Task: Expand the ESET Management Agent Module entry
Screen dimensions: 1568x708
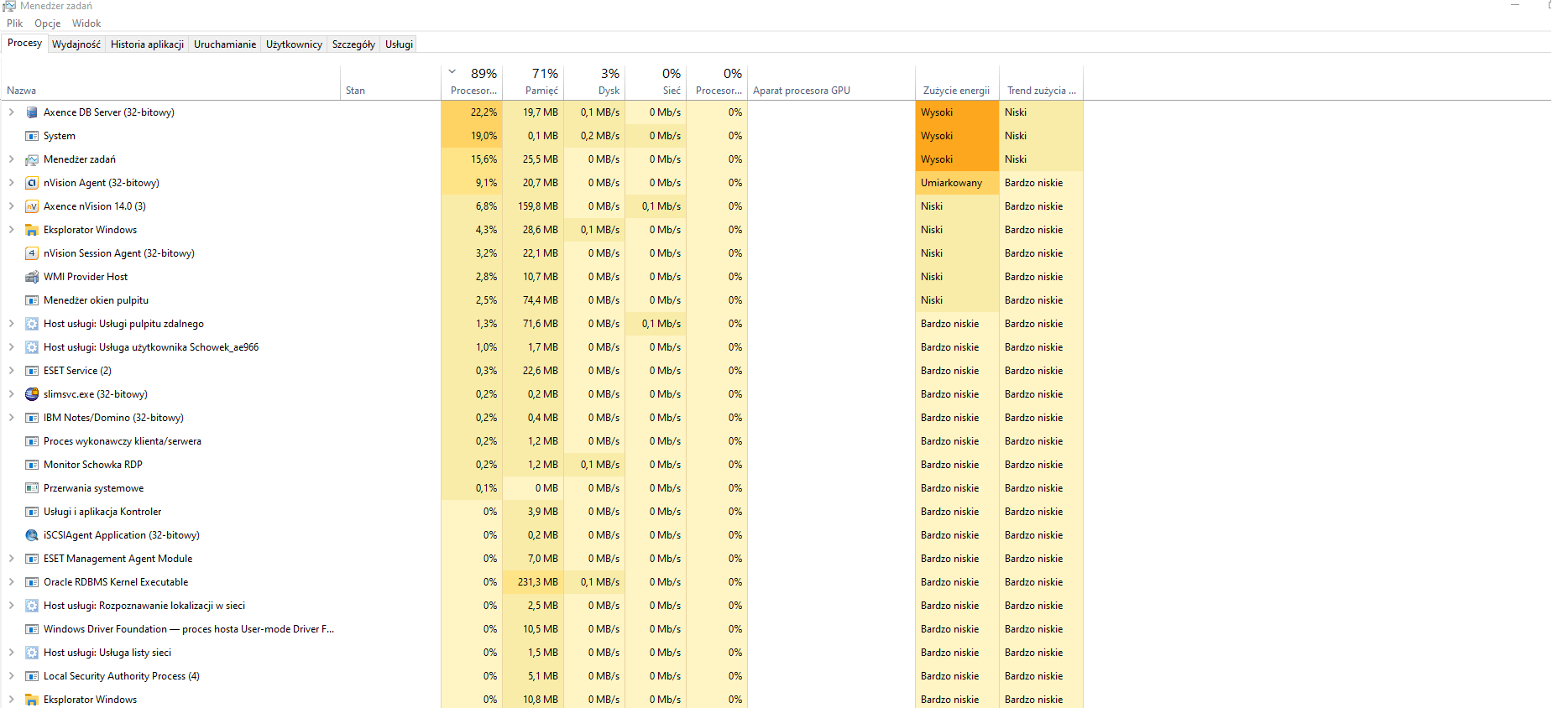Action: pyautogui.click(x=11, y=559)
